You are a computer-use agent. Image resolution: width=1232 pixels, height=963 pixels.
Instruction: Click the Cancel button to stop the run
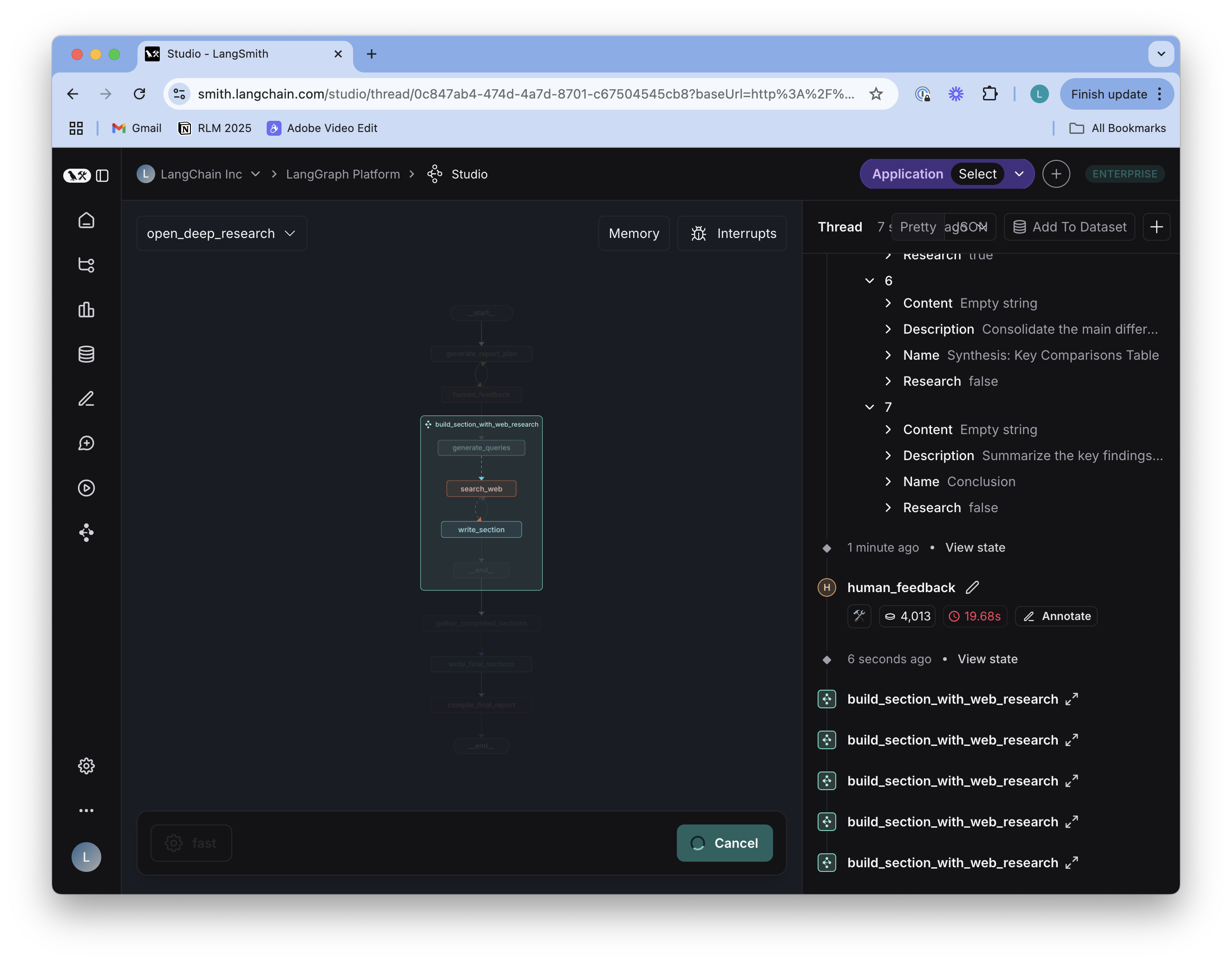click(725, 843)
